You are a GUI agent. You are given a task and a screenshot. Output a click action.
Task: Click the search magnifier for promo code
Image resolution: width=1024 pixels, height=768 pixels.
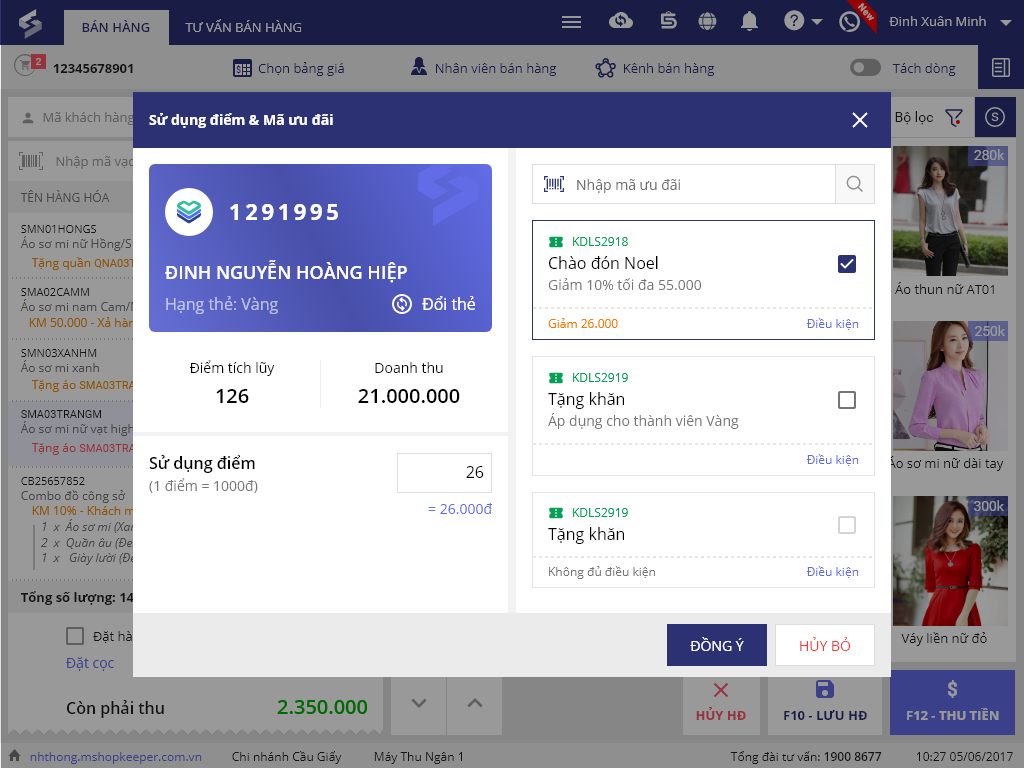(x=854, y=184)
